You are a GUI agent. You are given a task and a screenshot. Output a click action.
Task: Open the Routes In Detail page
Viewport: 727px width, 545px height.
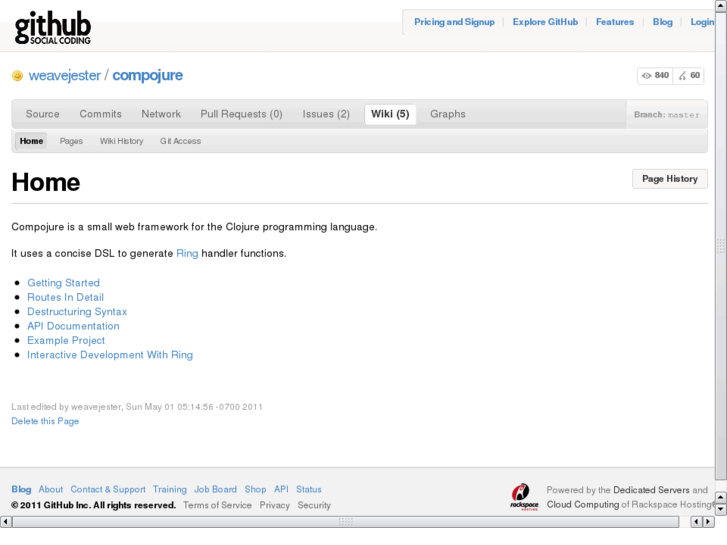pos(65,297)
